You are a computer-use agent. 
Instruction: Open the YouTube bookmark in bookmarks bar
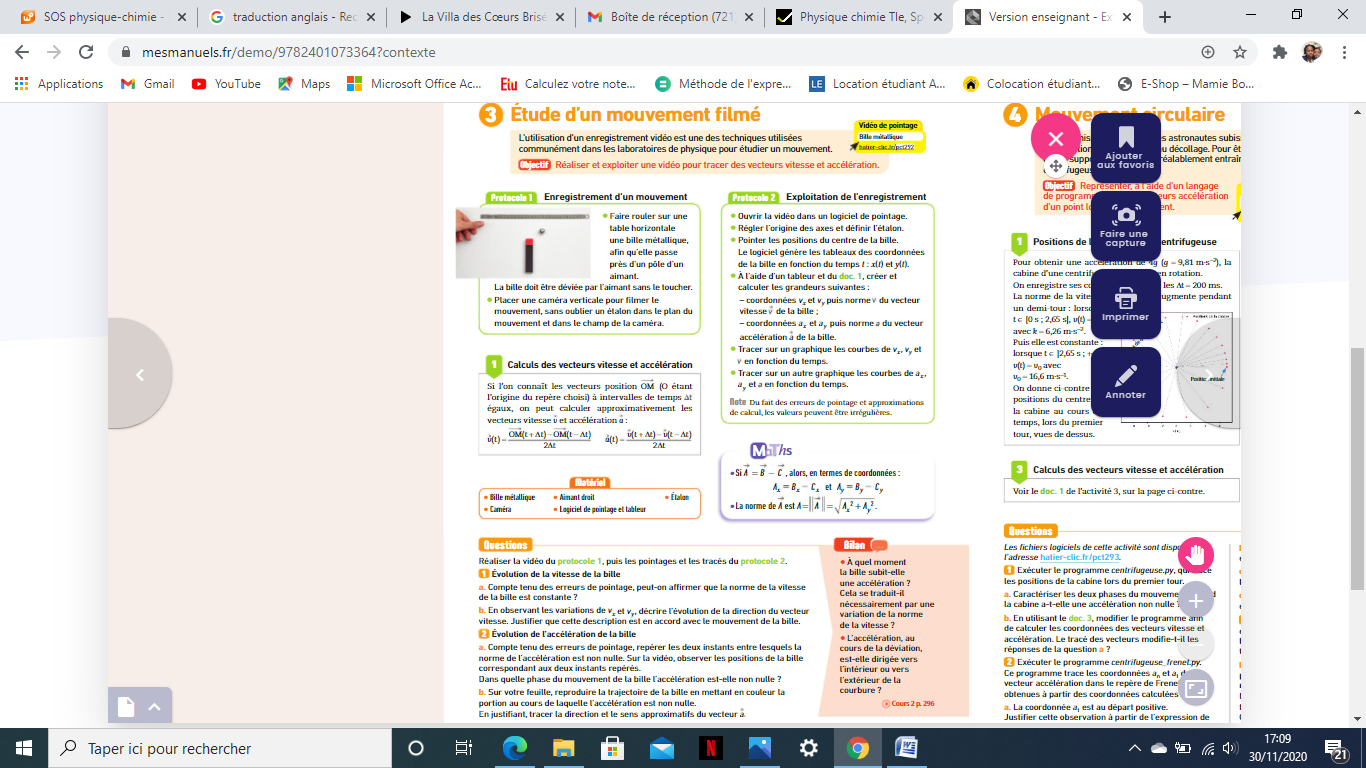click(x=226, y=84)
